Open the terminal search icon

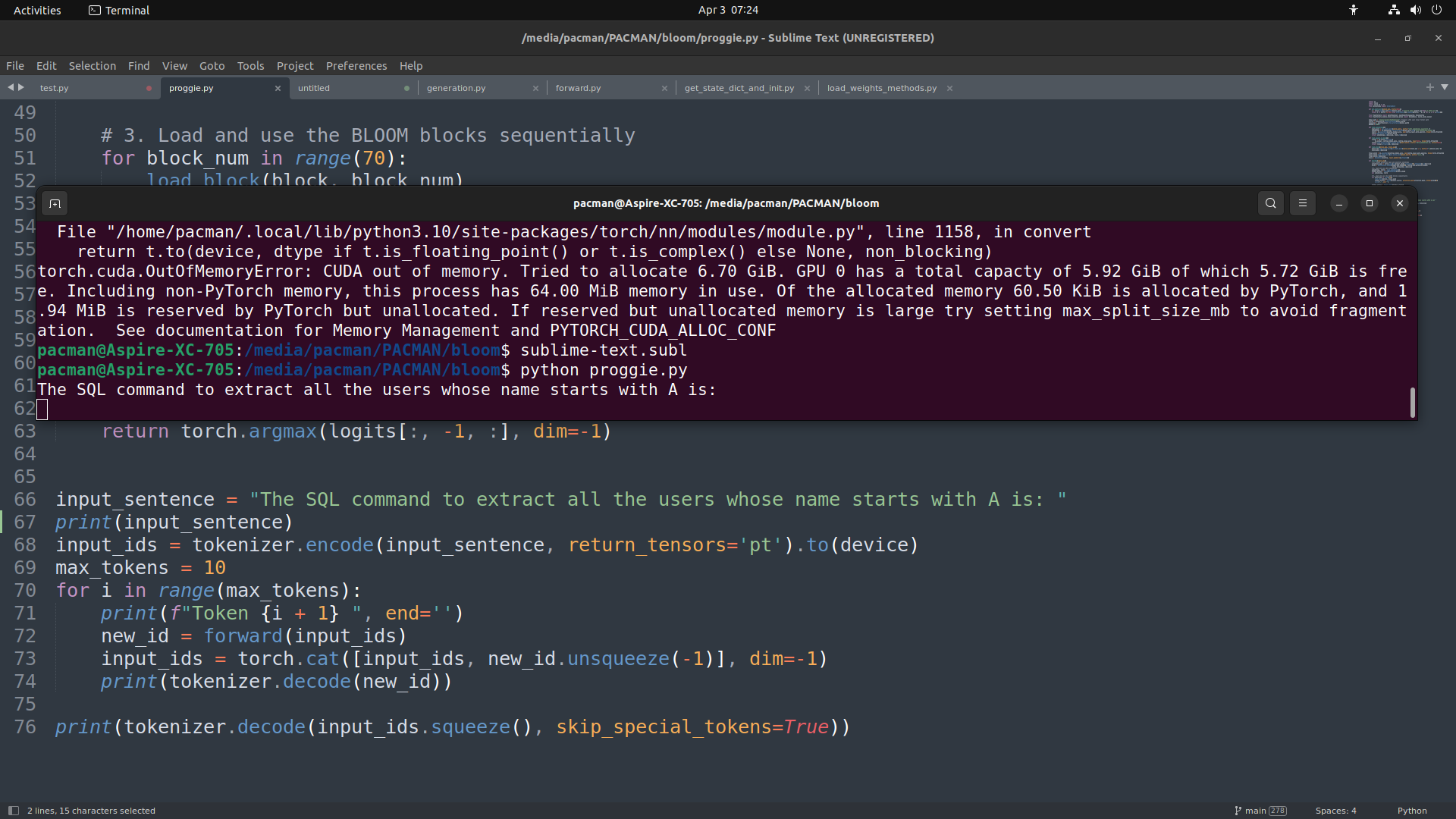(x=1271, y=203)
